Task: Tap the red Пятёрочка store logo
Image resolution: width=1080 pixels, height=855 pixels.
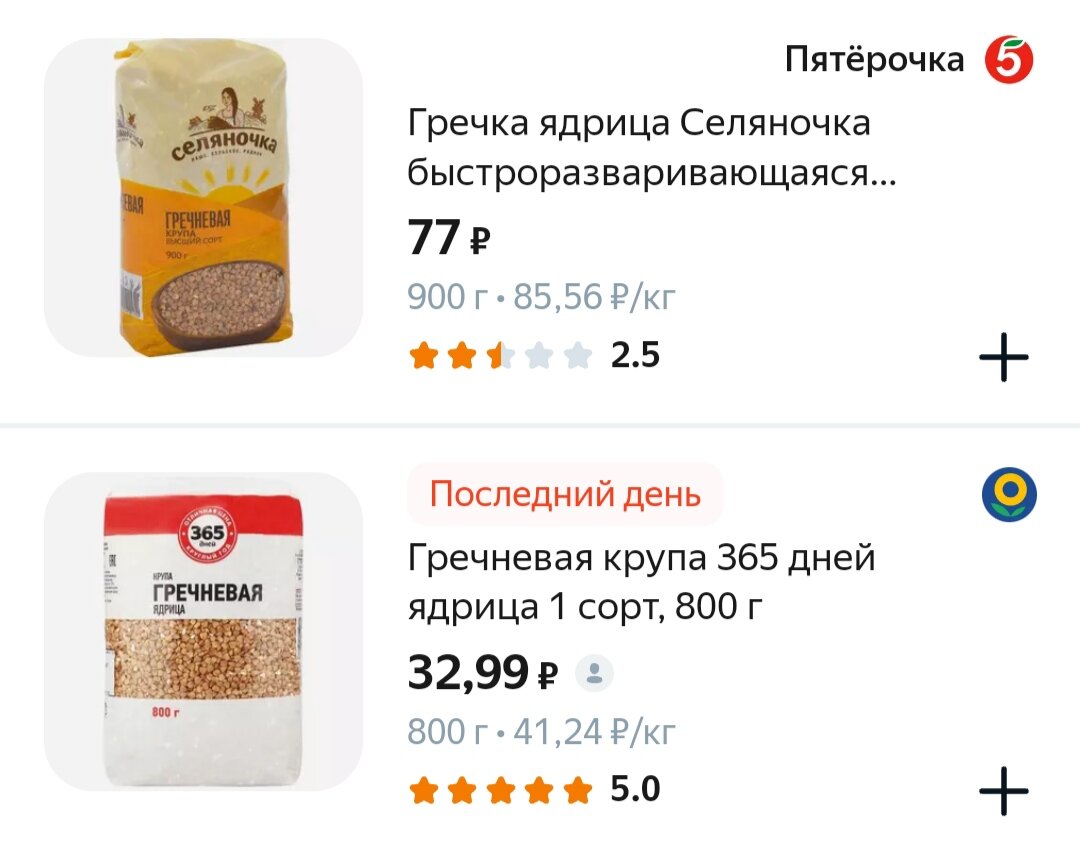Action: coord(1009,60)
